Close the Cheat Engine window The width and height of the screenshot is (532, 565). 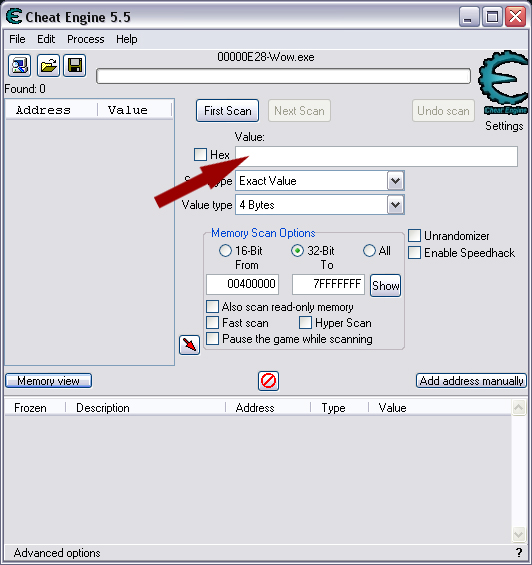(x=515, y=17)
